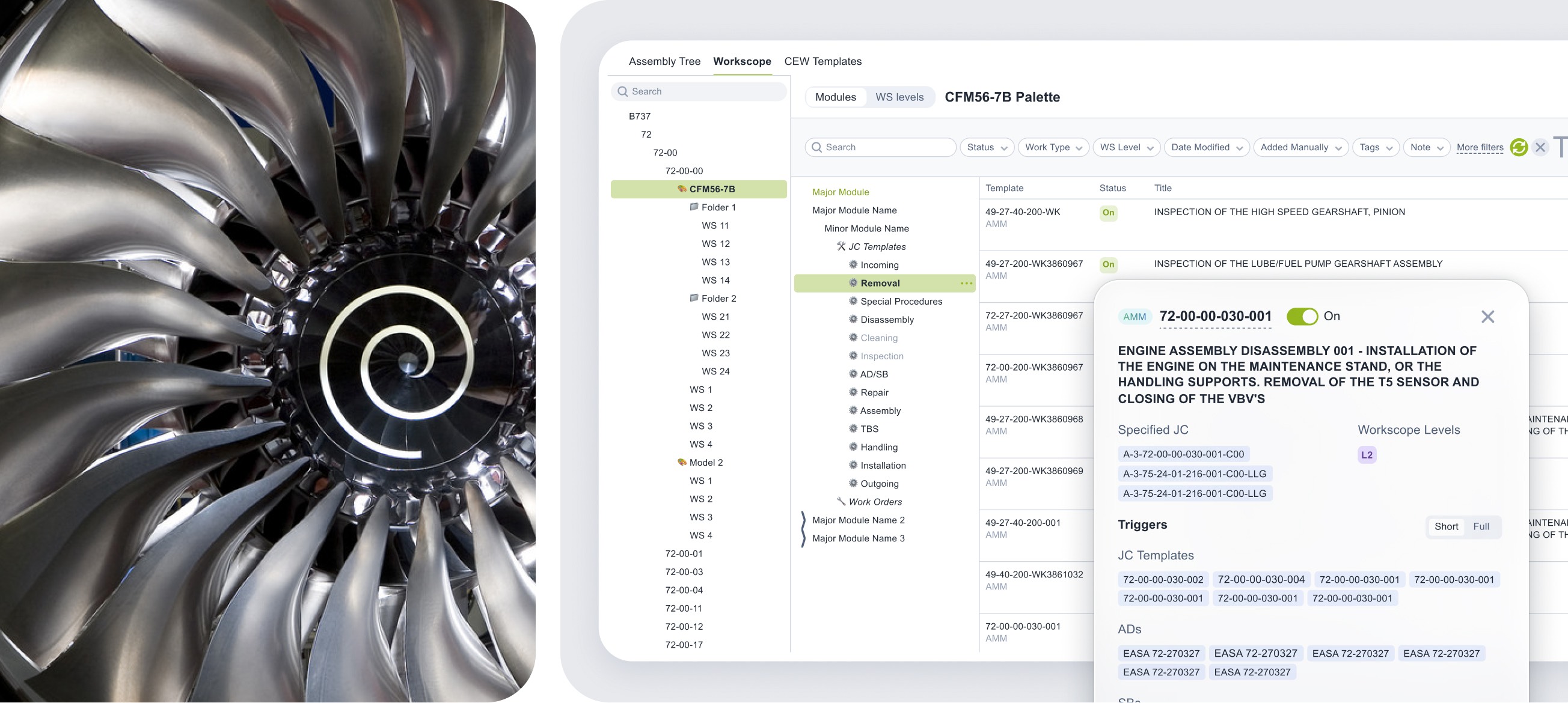
Task: Expand the Date Modified filter dropdown
Action: [1206, 147]
